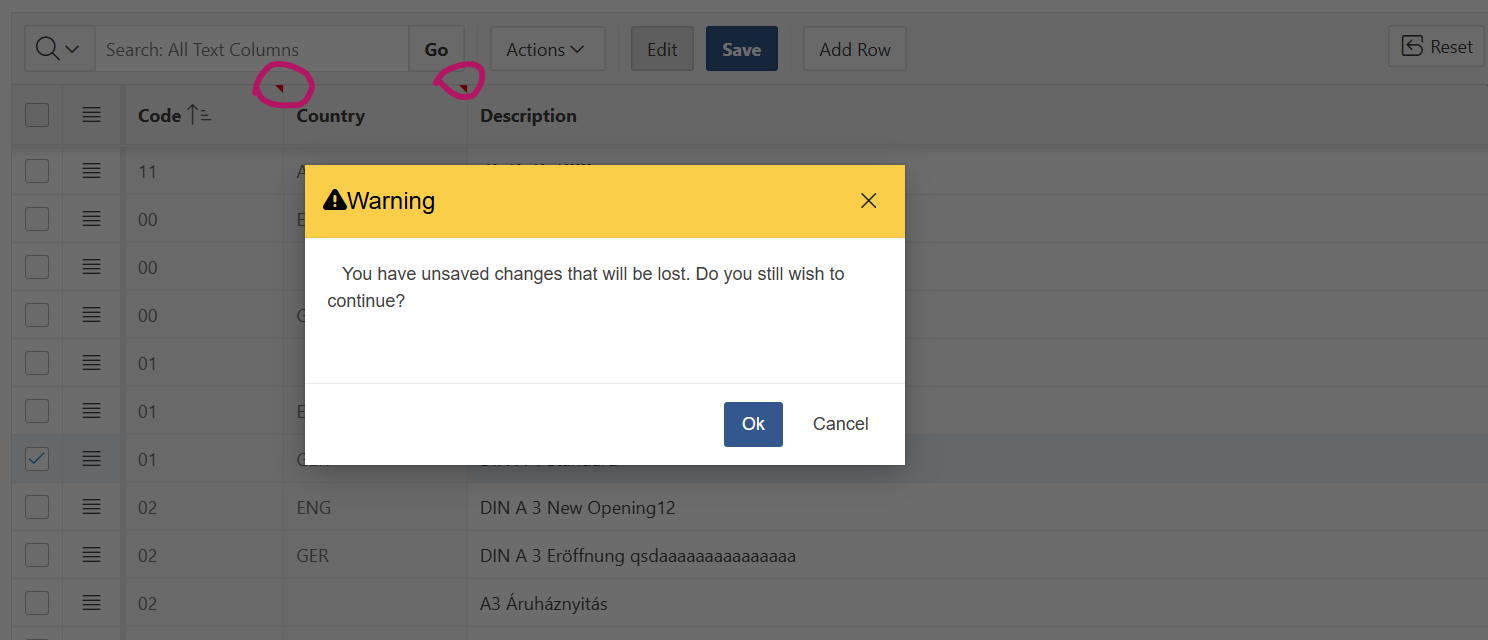Viewport: 1488px width, 640px height.
Task: Click the "ENG" country cell
Action: coord(314,508)
